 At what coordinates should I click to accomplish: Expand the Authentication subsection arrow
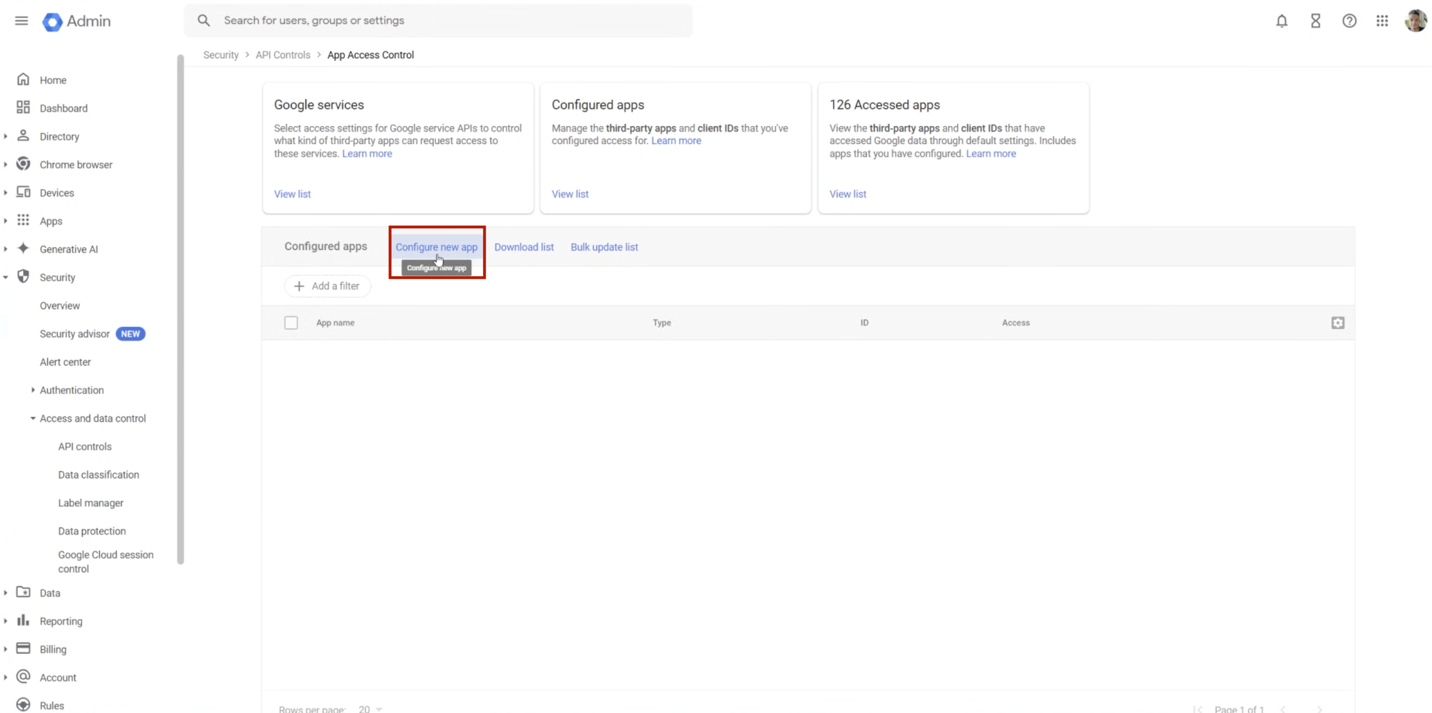pyautogui.click(x=32, y=390)
